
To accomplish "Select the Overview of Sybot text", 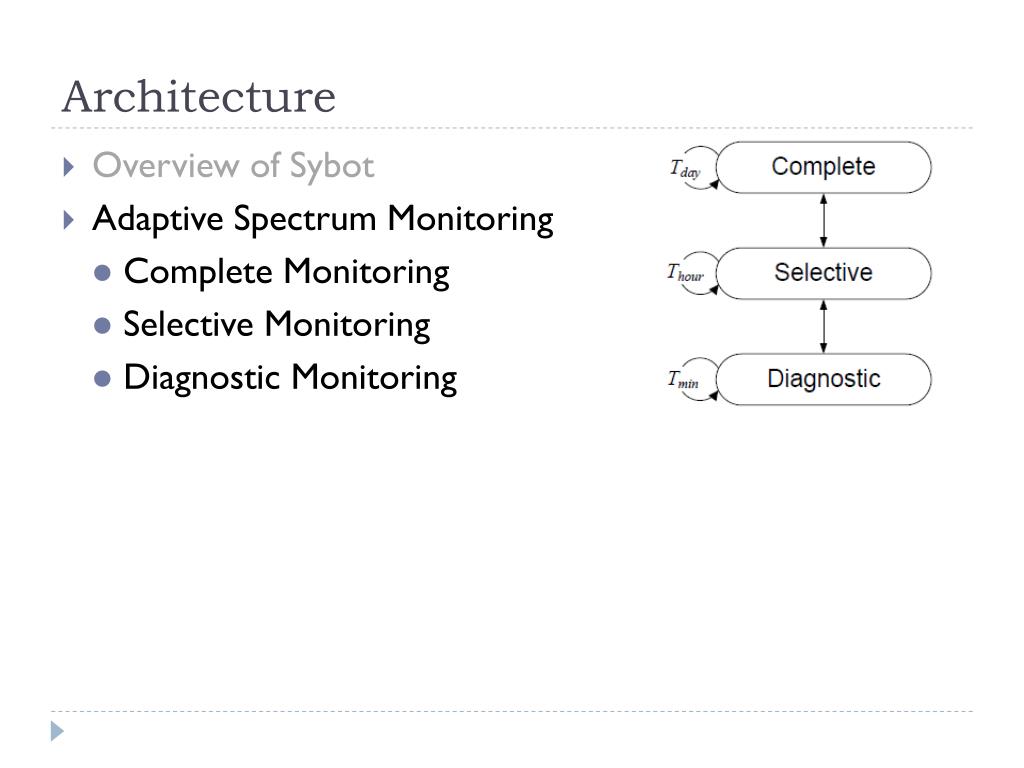I will 234,166.
